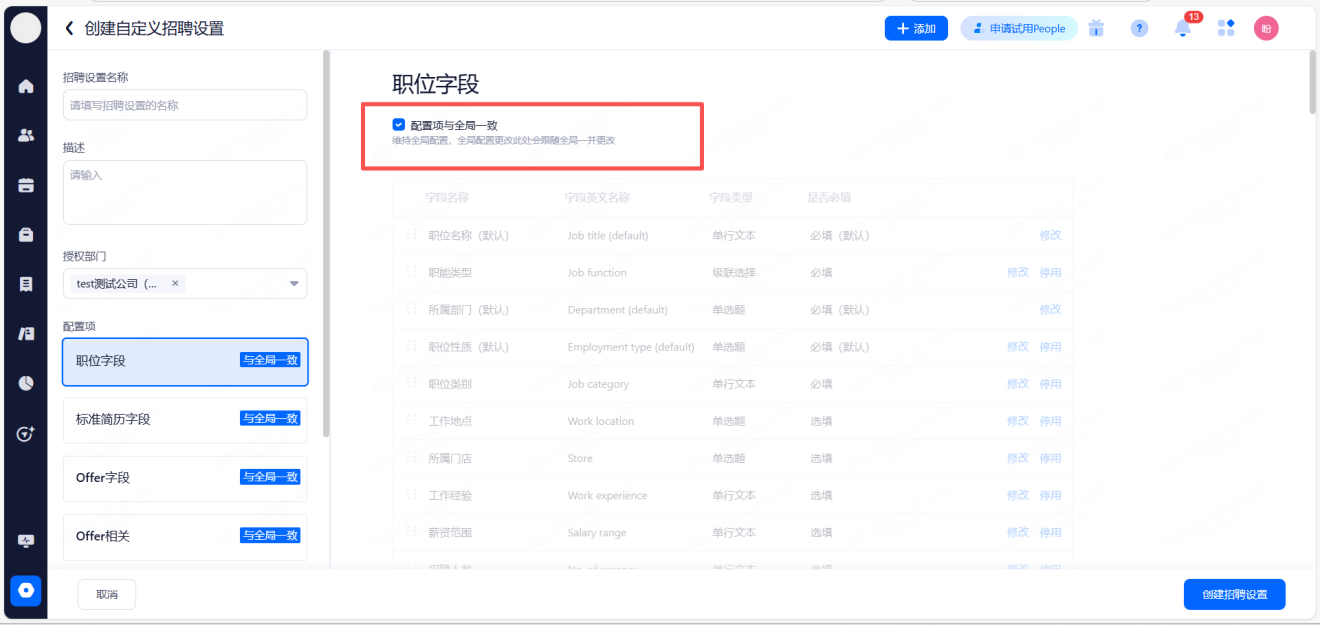
Task: Click the 申请试用People button
Action: coord(1018,29)
